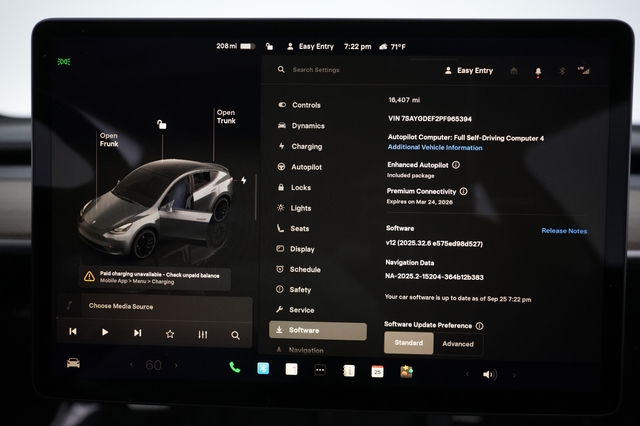Tap the 71°F weather indicator
The height and width of the screenshot is (426, 640).
pos(392,47)
